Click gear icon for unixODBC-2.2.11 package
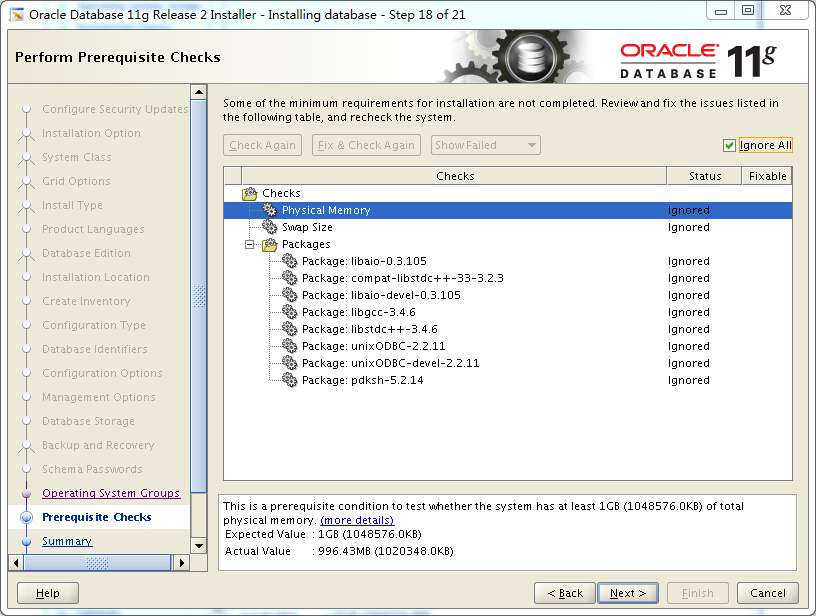Screen dimensions: 816x616 click(x=289, y=346)
